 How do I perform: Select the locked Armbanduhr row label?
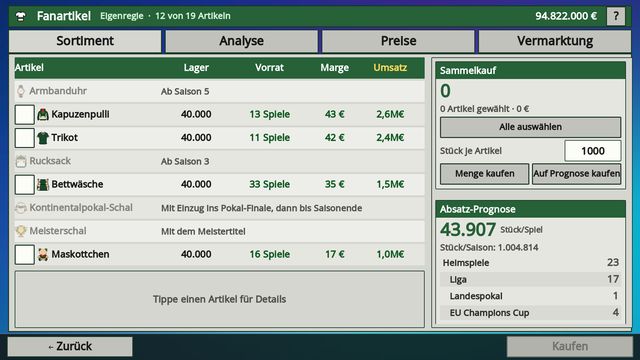(x=58, y=91)
